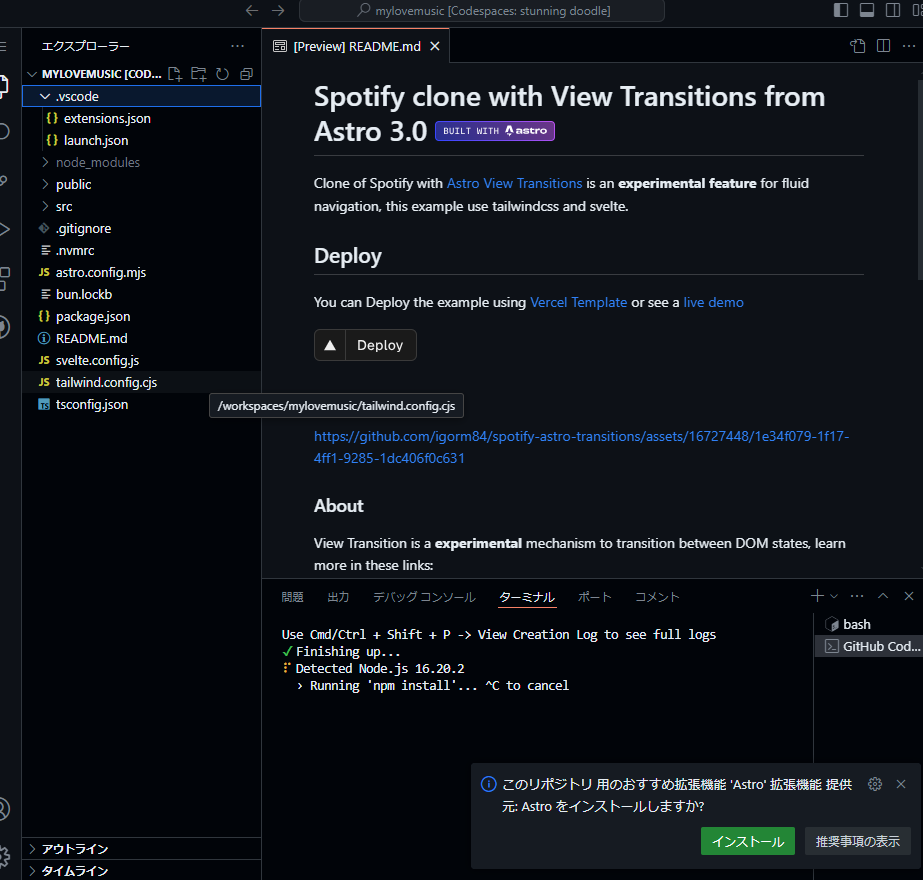Open the .gitignore file
923x880 pixels.
pos(141,228)
